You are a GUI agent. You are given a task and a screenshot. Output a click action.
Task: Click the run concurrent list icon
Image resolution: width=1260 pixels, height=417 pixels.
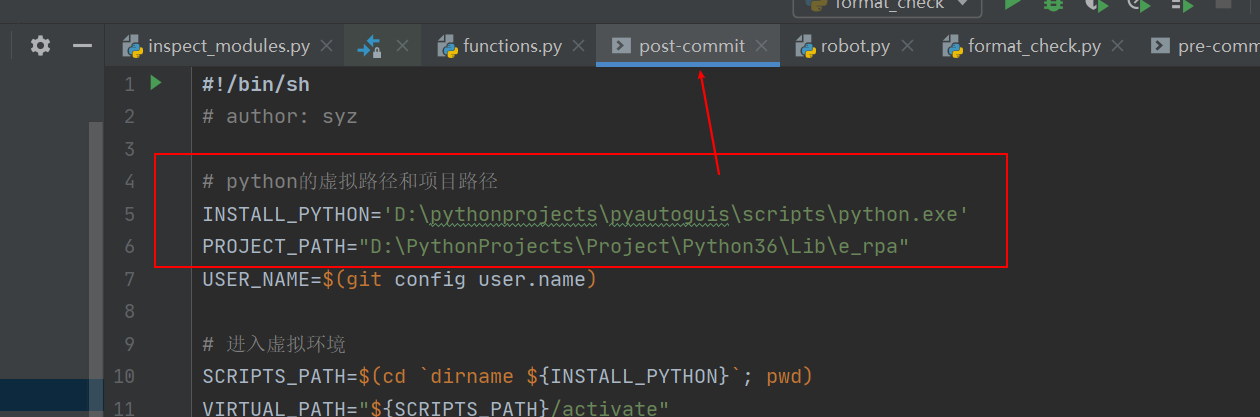tap(1182, 5)
